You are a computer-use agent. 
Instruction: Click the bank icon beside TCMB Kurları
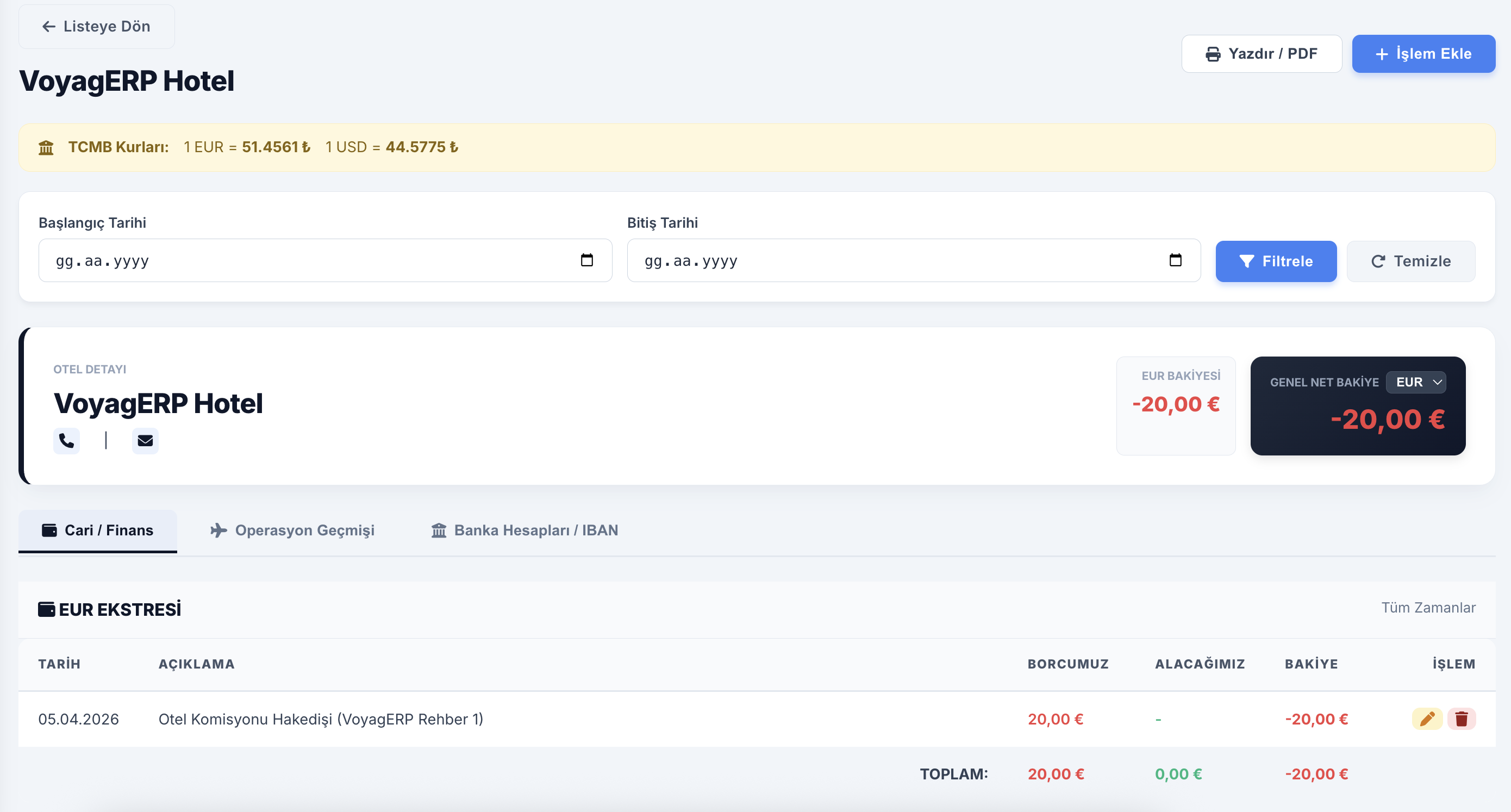coord(46,147)
